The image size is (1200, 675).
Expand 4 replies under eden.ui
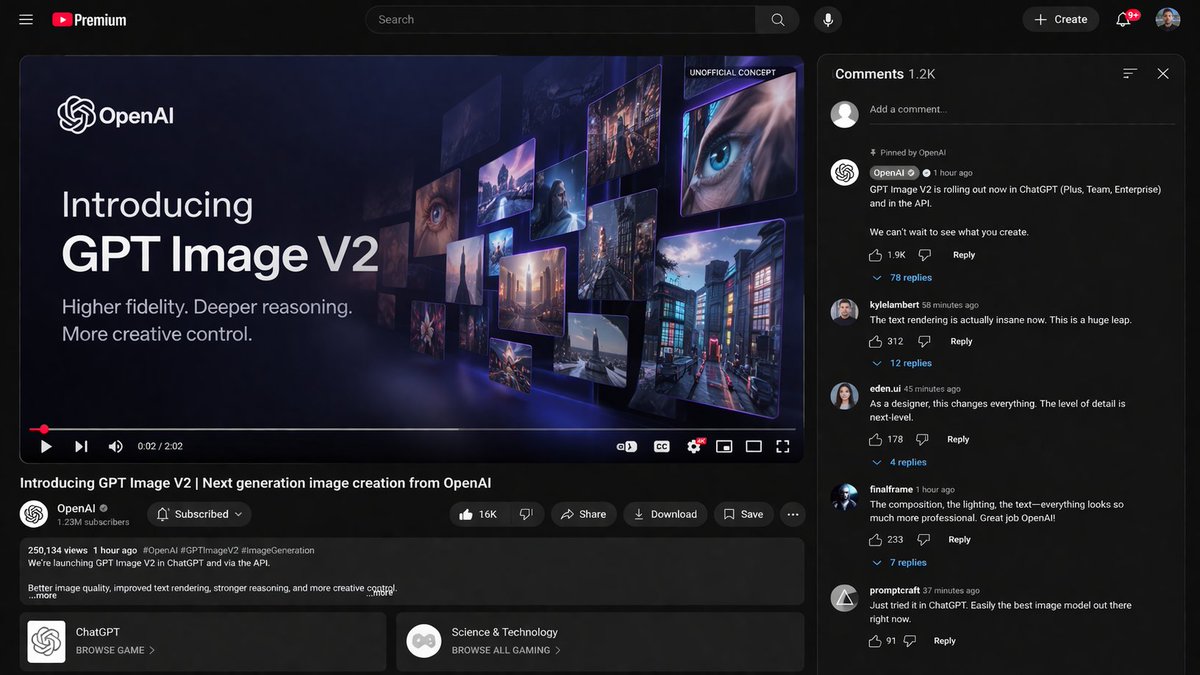click(900, 462)
